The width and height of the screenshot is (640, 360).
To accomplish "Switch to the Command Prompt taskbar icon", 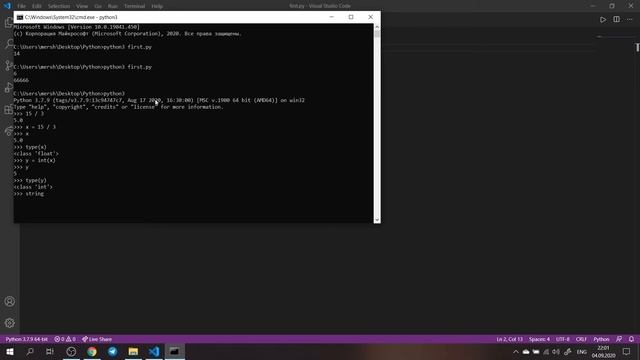I will tap(174, 351).
